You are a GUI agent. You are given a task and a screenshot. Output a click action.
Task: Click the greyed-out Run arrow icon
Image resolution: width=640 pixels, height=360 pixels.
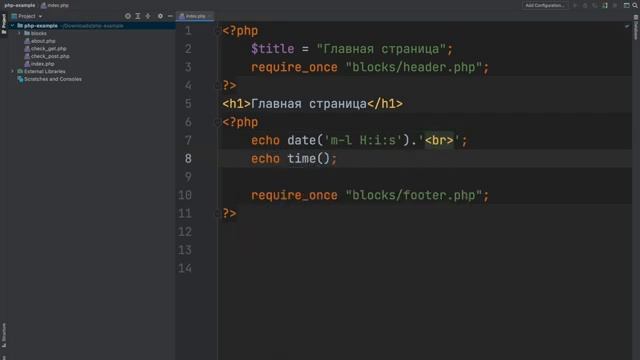(575, 5)
